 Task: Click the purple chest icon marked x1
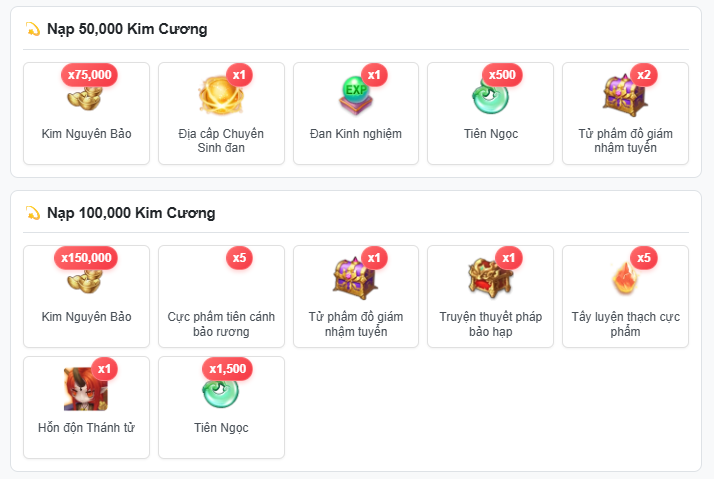click(356, 279)
